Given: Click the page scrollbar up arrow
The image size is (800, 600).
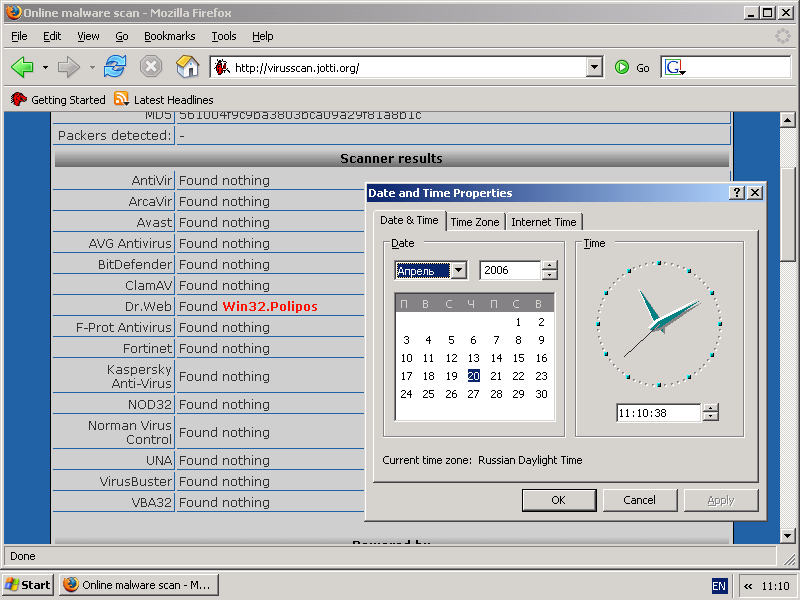Looking at the screenshot, I should (x=787, y=120).
